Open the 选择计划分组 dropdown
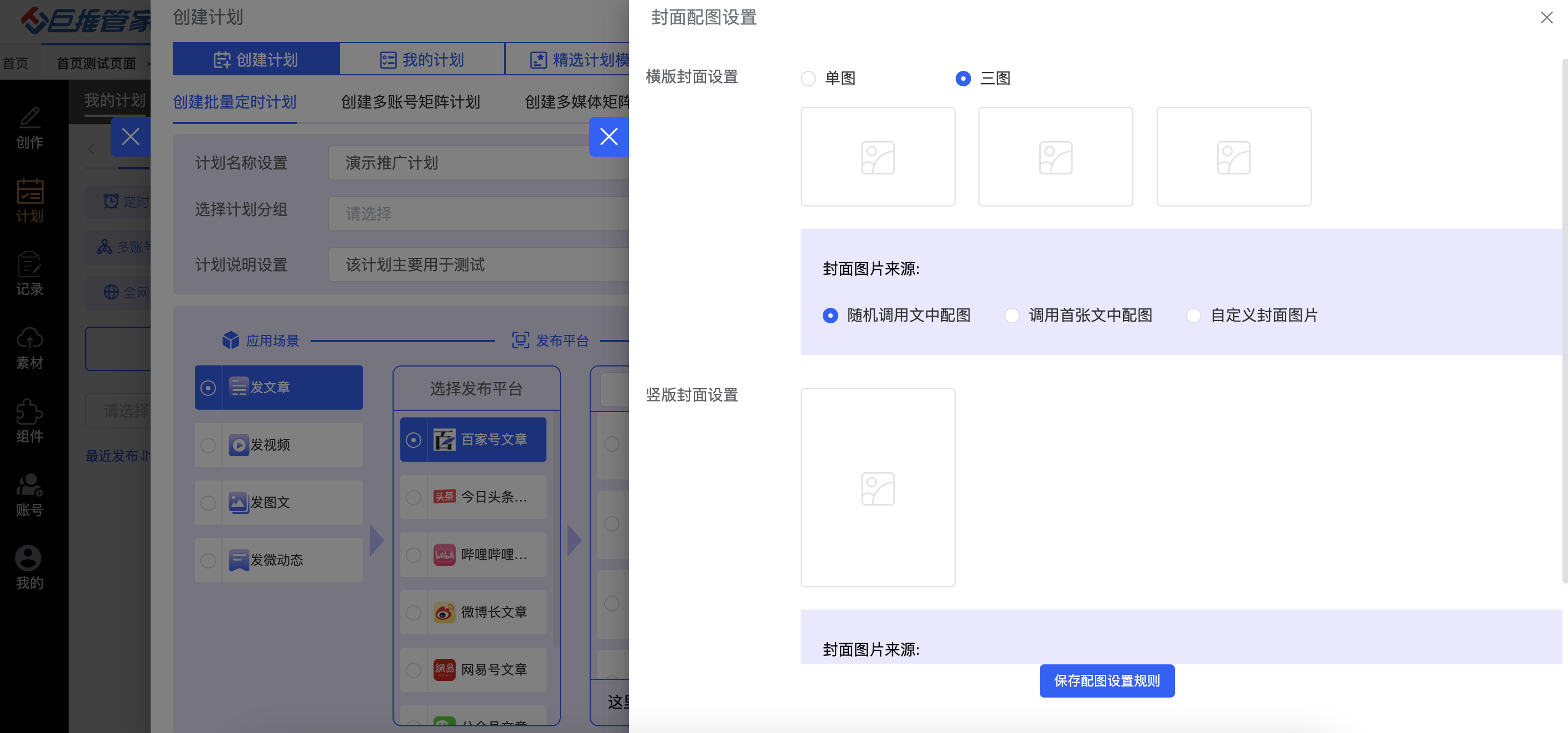 tap(478, 214)
